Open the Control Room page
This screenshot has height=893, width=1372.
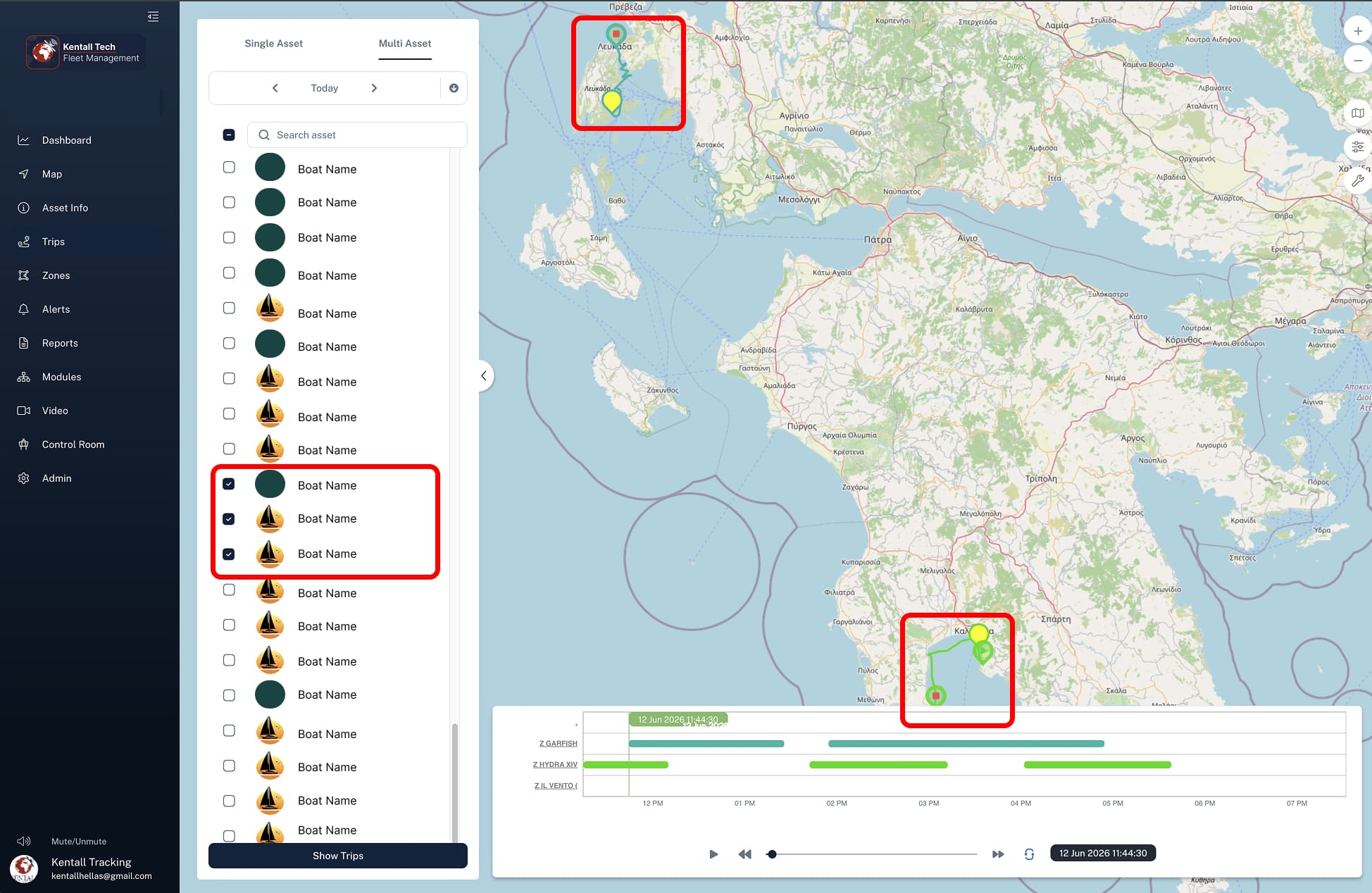click(73, 444)
